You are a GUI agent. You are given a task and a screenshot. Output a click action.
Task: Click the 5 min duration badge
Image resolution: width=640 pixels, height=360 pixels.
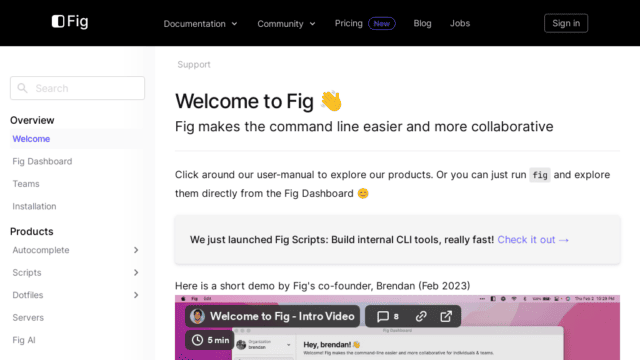[x=210, y=340]
